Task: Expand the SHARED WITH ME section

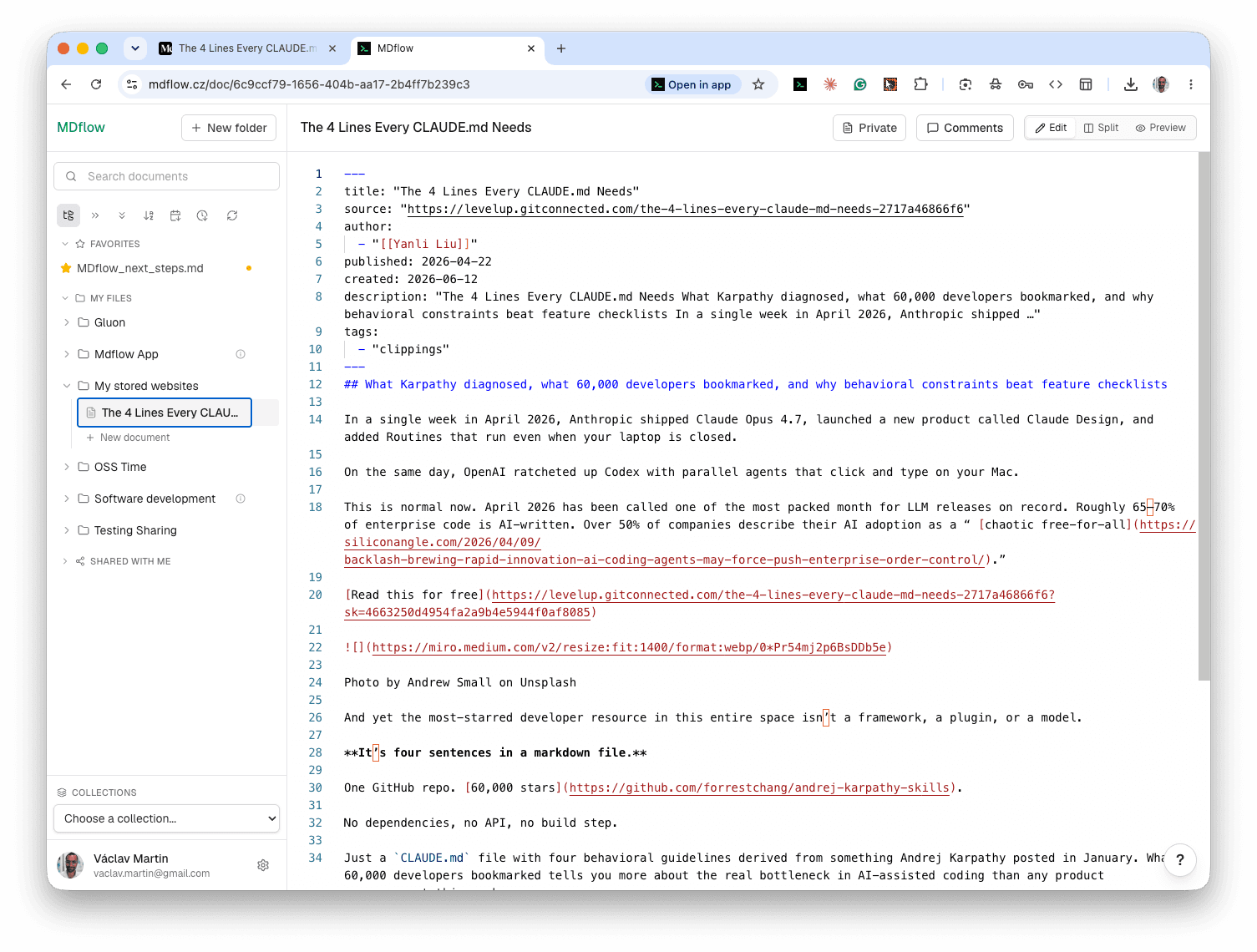Action: 65,561
